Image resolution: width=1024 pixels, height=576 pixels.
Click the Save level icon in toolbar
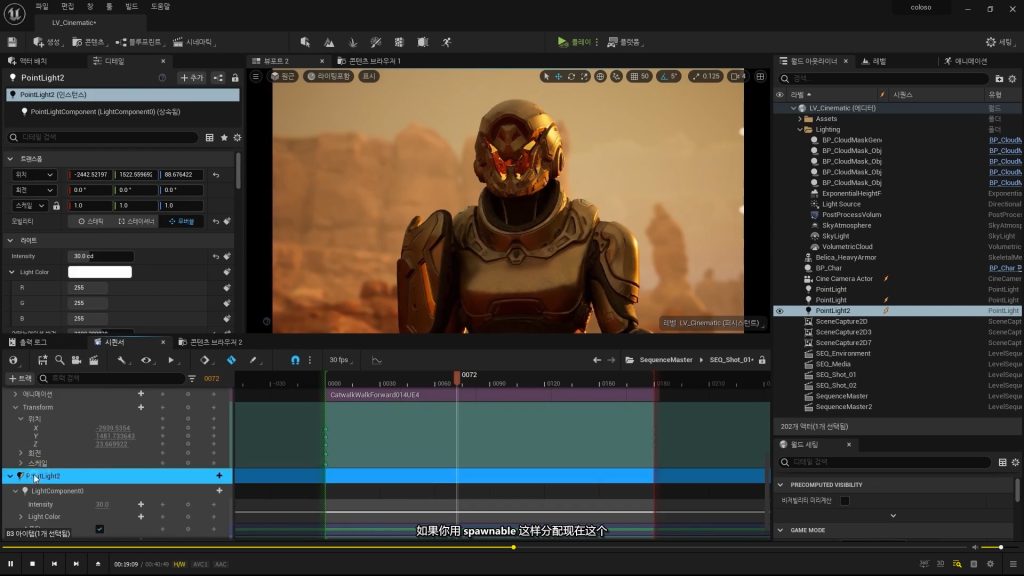pos(12,42)
